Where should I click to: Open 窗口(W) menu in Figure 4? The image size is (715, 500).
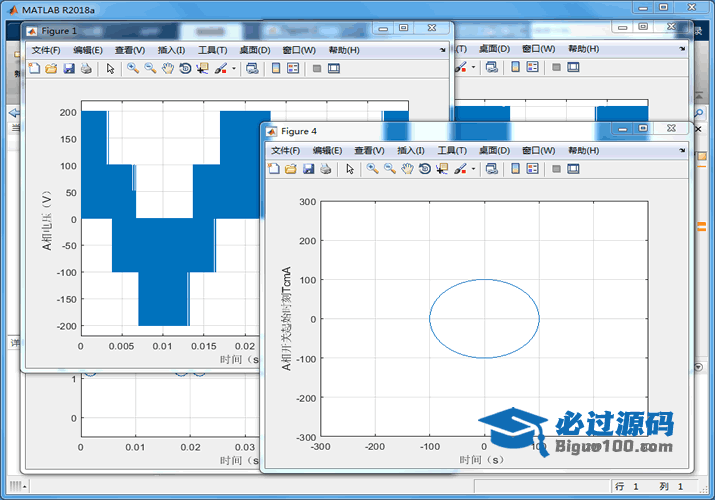tap(539, 150)
